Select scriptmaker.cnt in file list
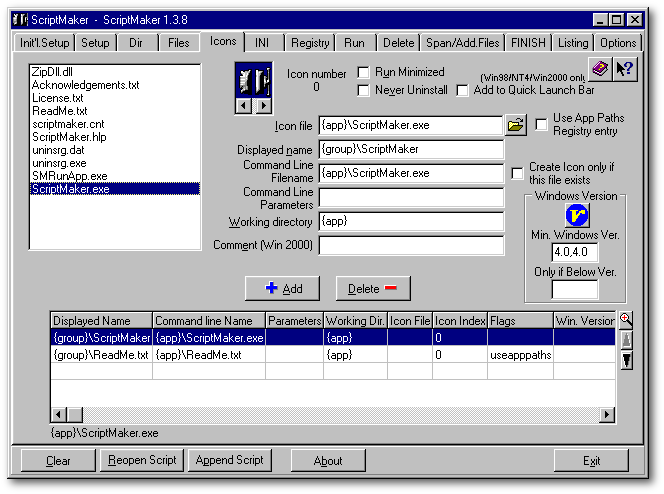Image resolution: width=664 pixels, height=494 pixels. point(115,124)
